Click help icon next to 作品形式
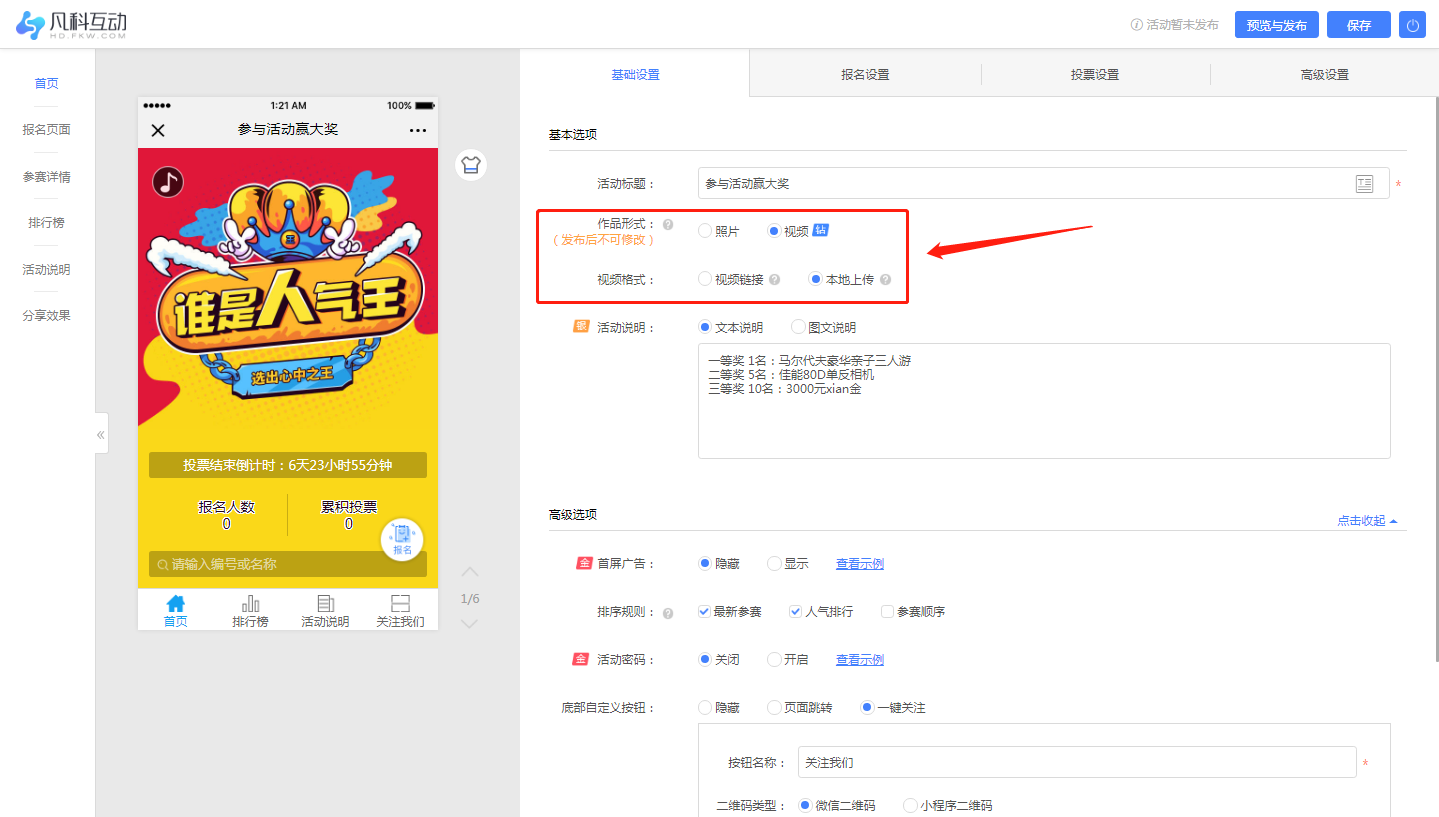This screenshot has width=1439, height=817. click(668, 225)
